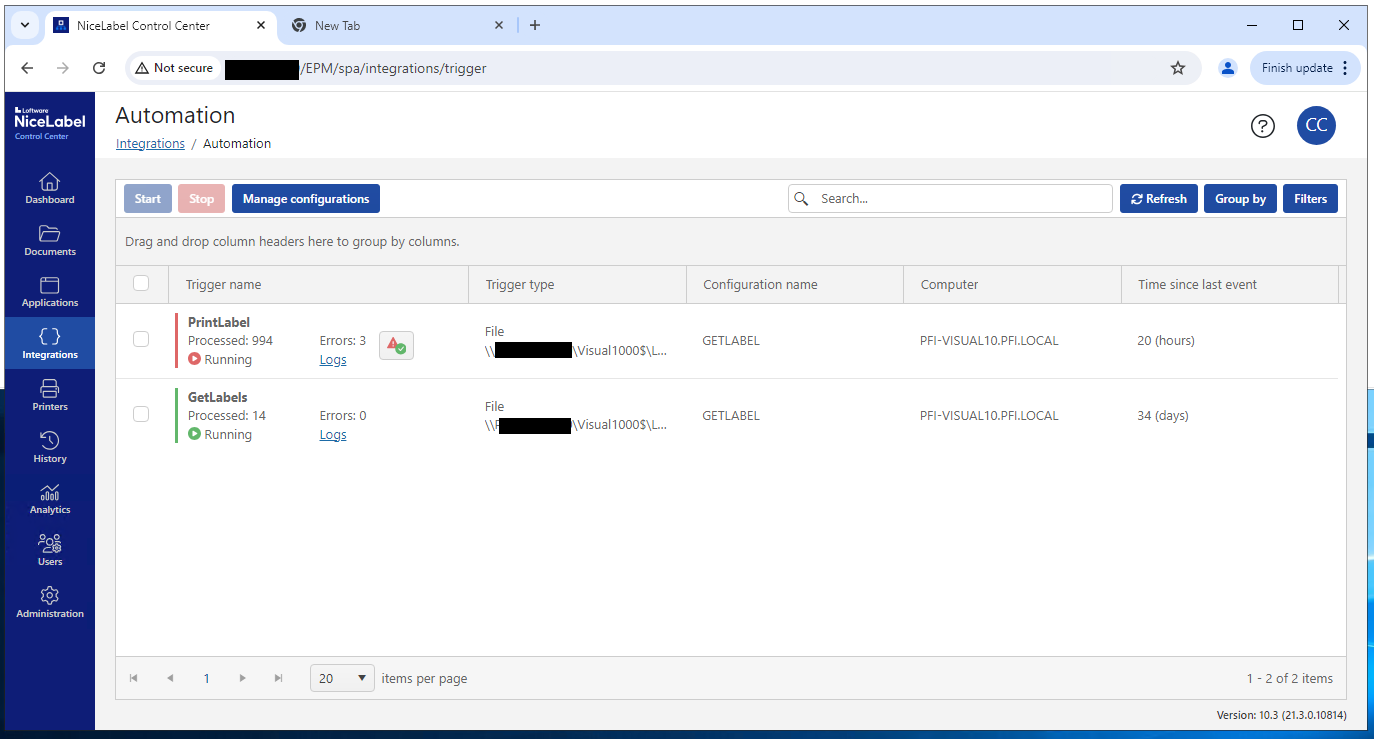Click the Start button
The image size is (1374, 739).
point(148,198)
